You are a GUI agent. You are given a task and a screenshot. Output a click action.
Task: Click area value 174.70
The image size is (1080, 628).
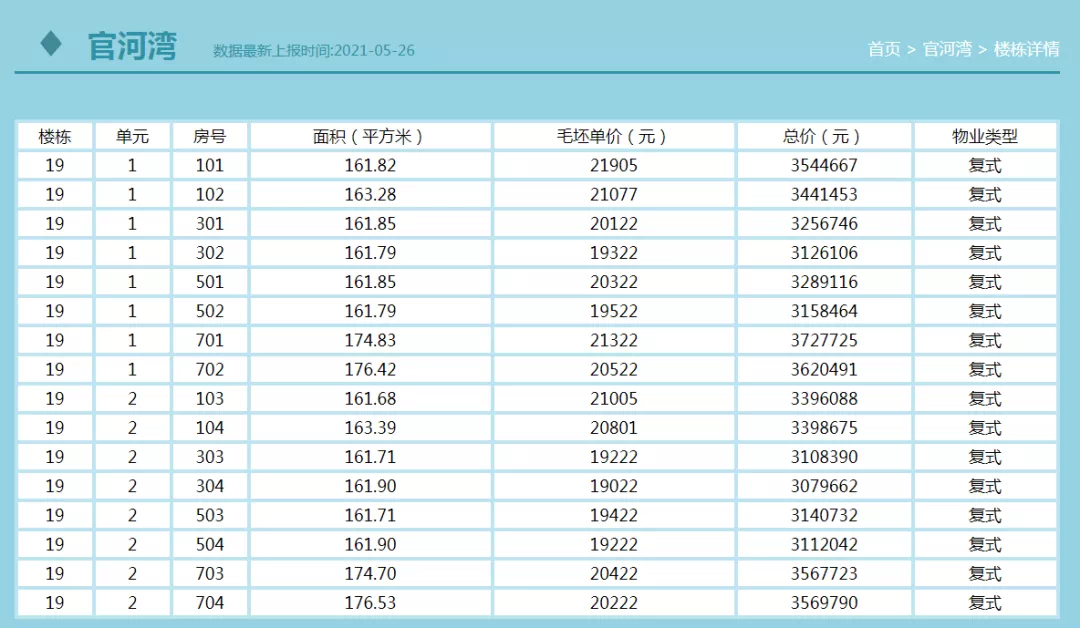click(x=371, y=574)
